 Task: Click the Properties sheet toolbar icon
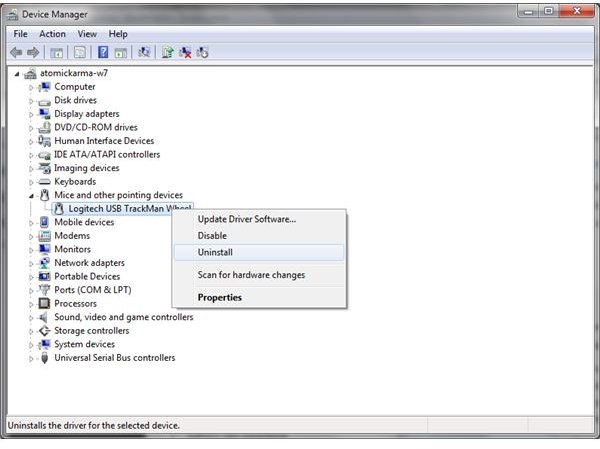[x=80, y=52]
